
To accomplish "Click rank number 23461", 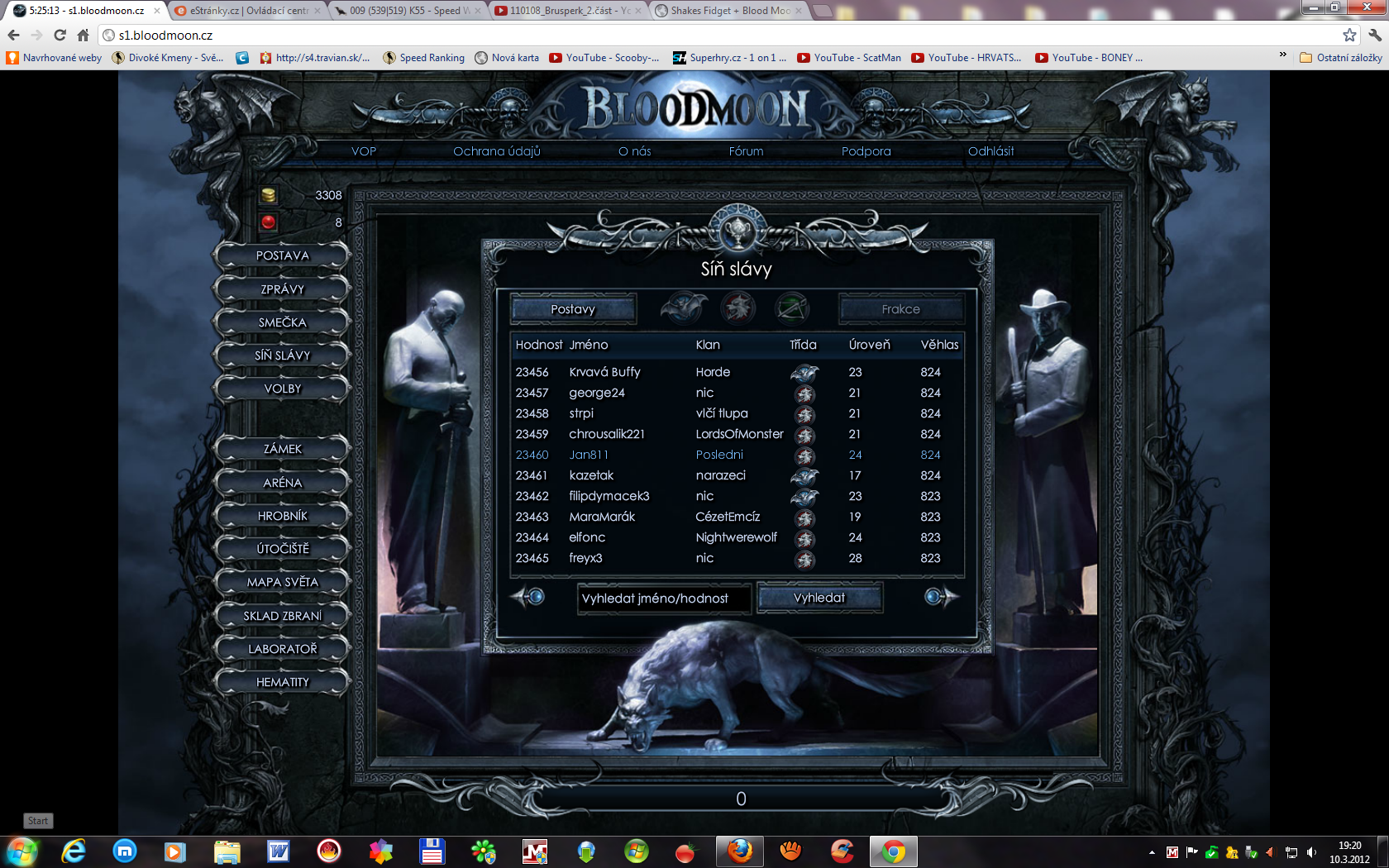I will [532, 475].
